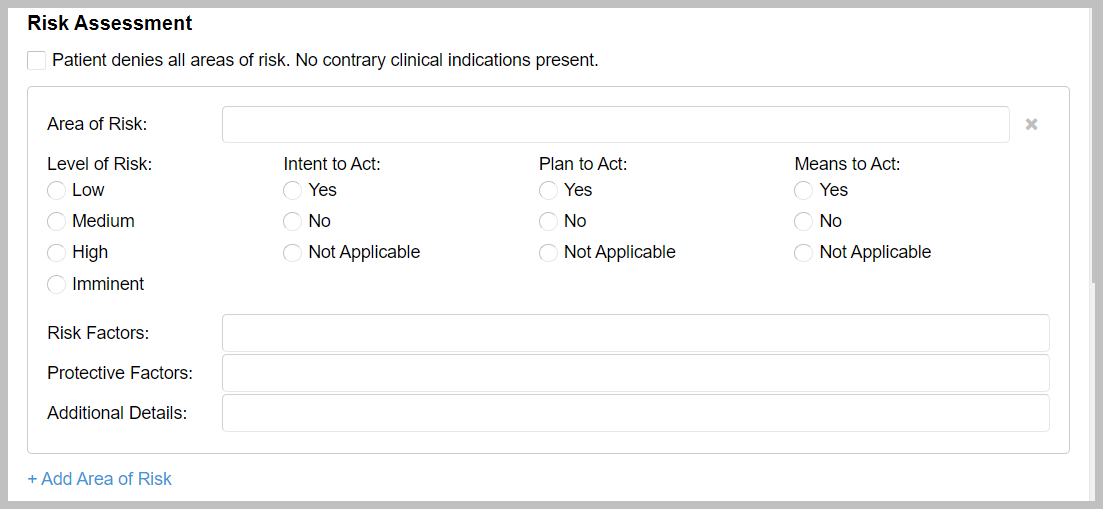Set Plan to Act to No

tap(548, 221)
